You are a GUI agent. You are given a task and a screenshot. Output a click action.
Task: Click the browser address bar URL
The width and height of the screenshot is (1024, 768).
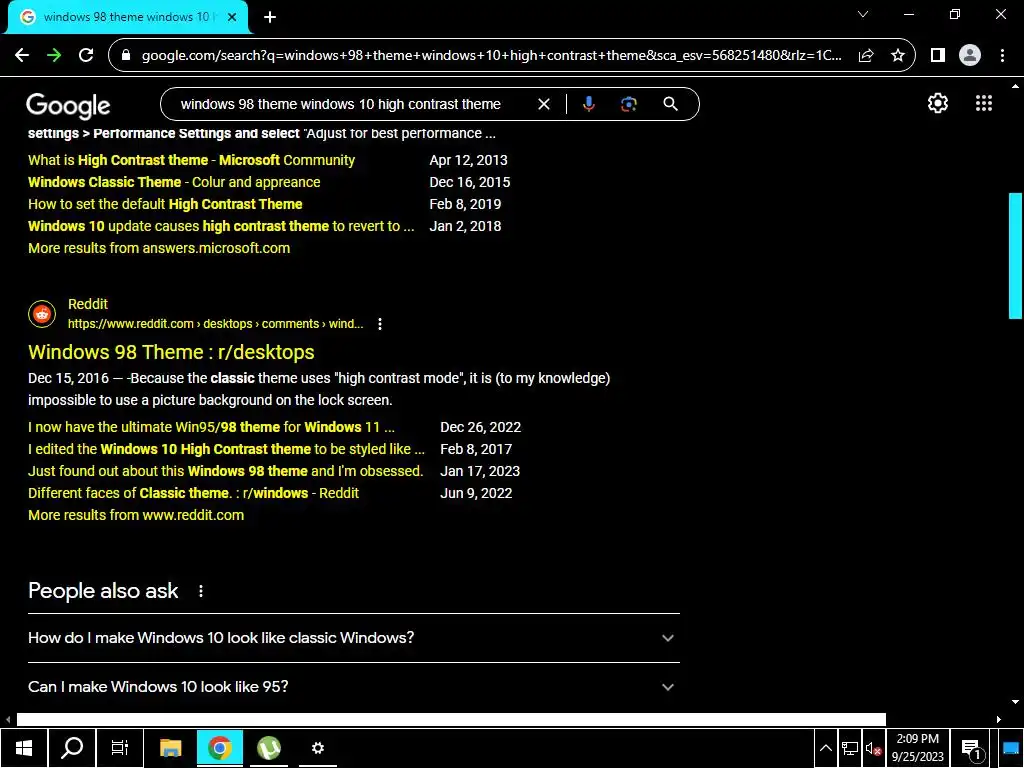tap(491, 56)
